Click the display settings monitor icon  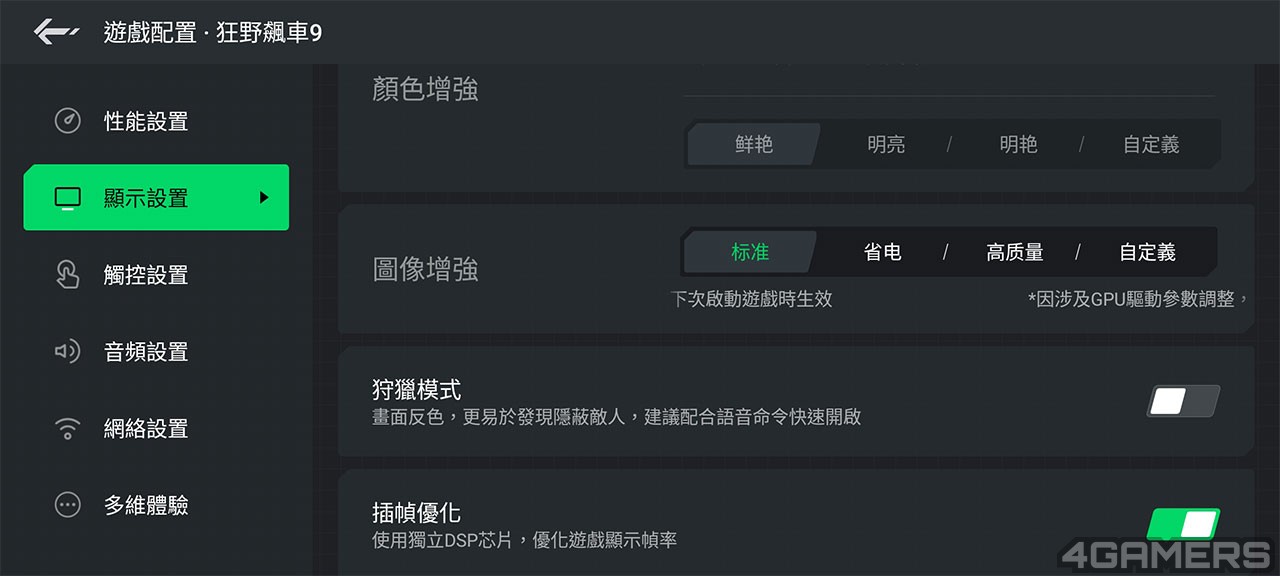pyautogui.click(x=67, y=198)
